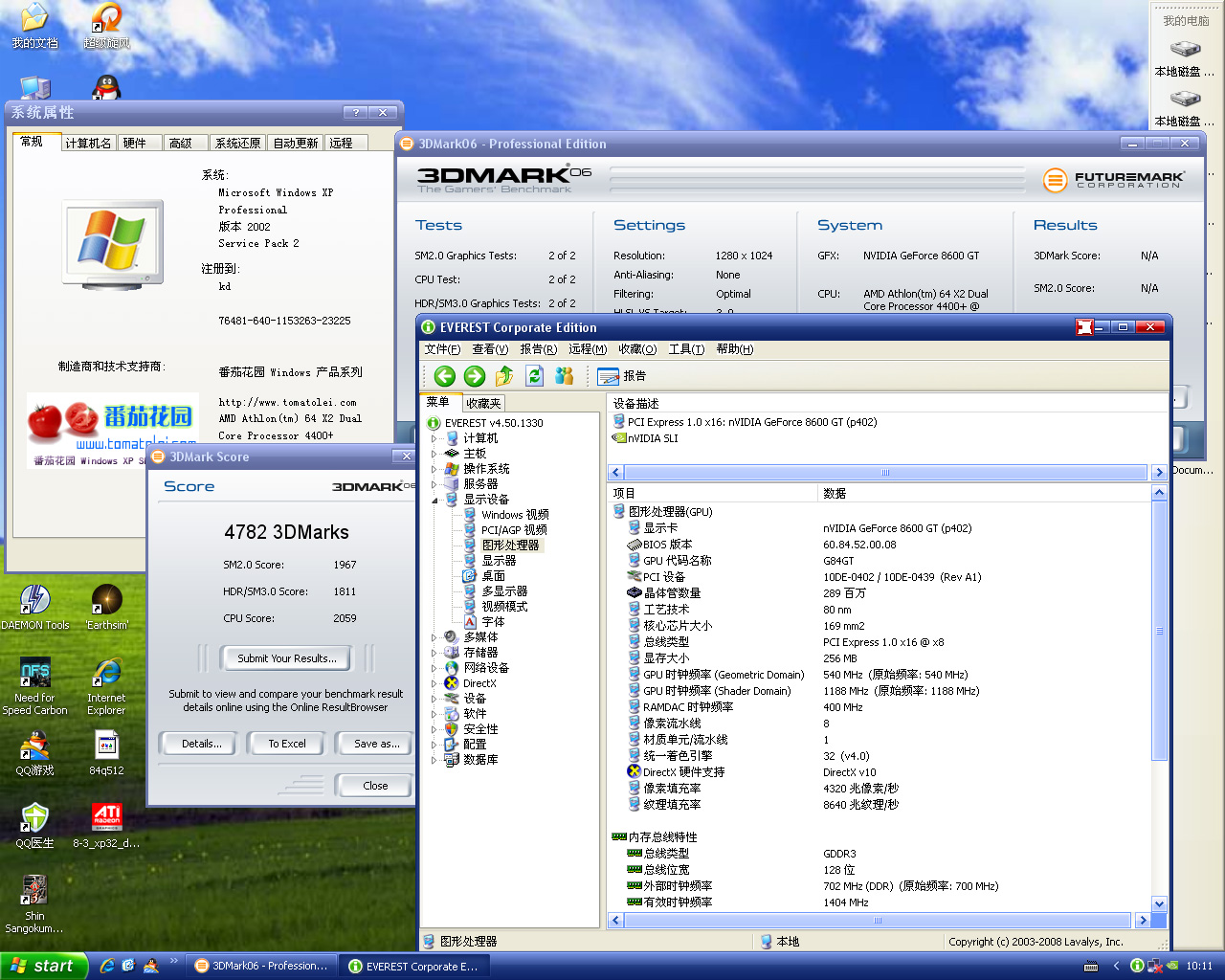
Task: Click Internet Explorer quick launch icon
Action: point(107,966)
